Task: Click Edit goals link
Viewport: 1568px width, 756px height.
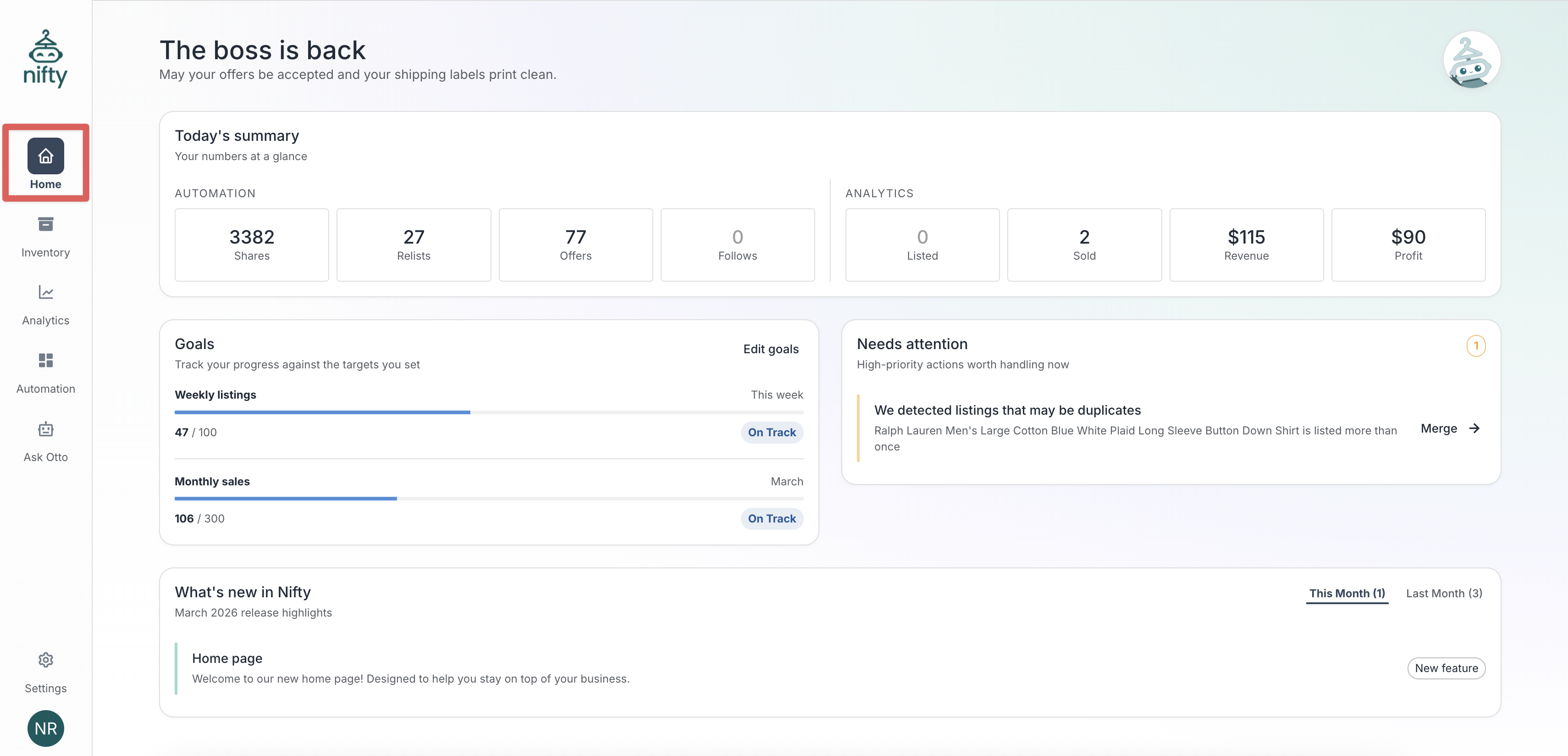Action: (x=770, y=349)
